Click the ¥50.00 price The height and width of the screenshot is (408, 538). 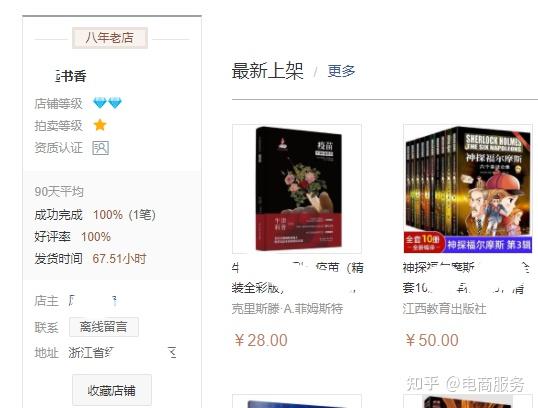(432, 340)
